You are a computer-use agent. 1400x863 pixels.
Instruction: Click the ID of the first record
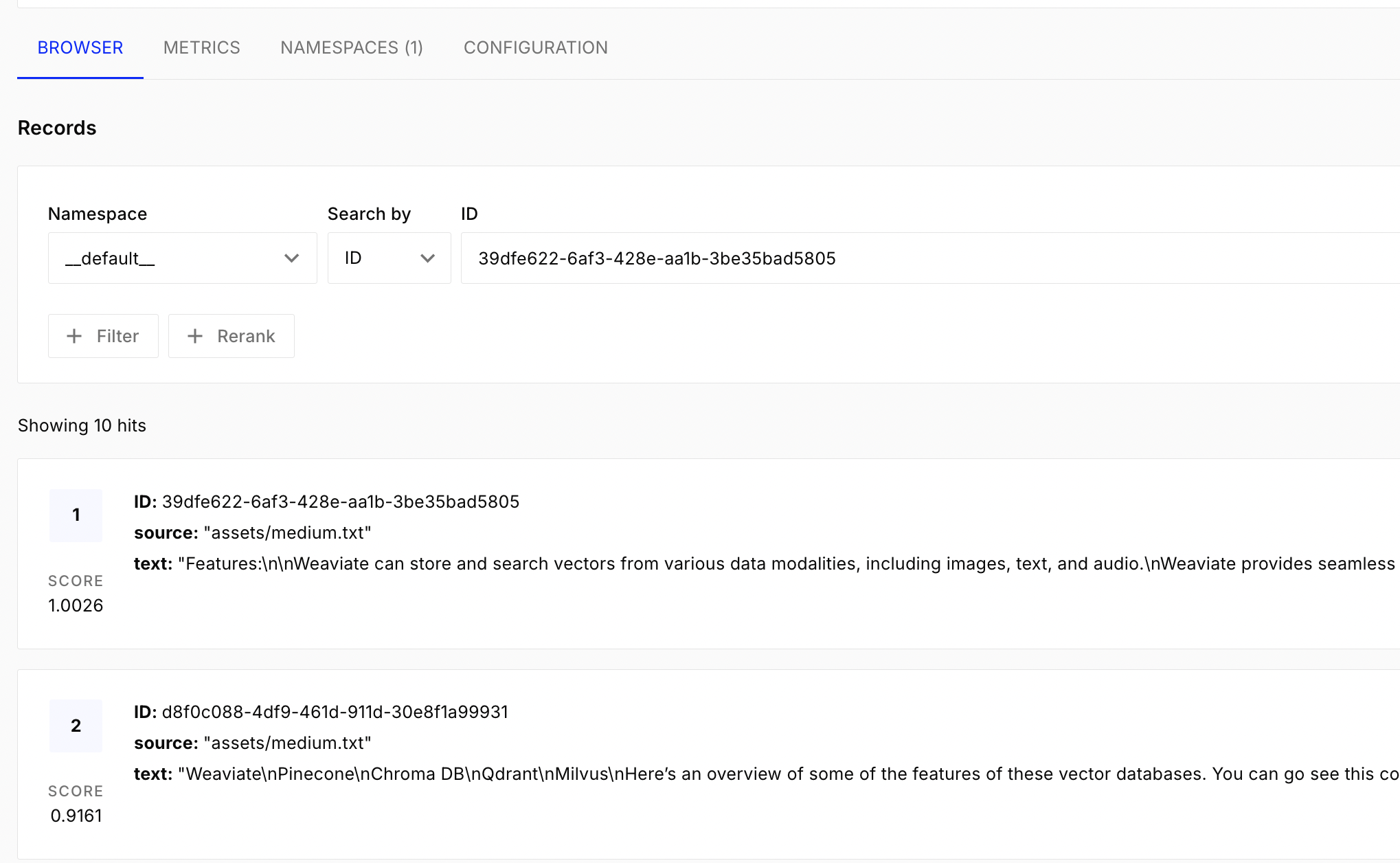[x=340, y=502]
